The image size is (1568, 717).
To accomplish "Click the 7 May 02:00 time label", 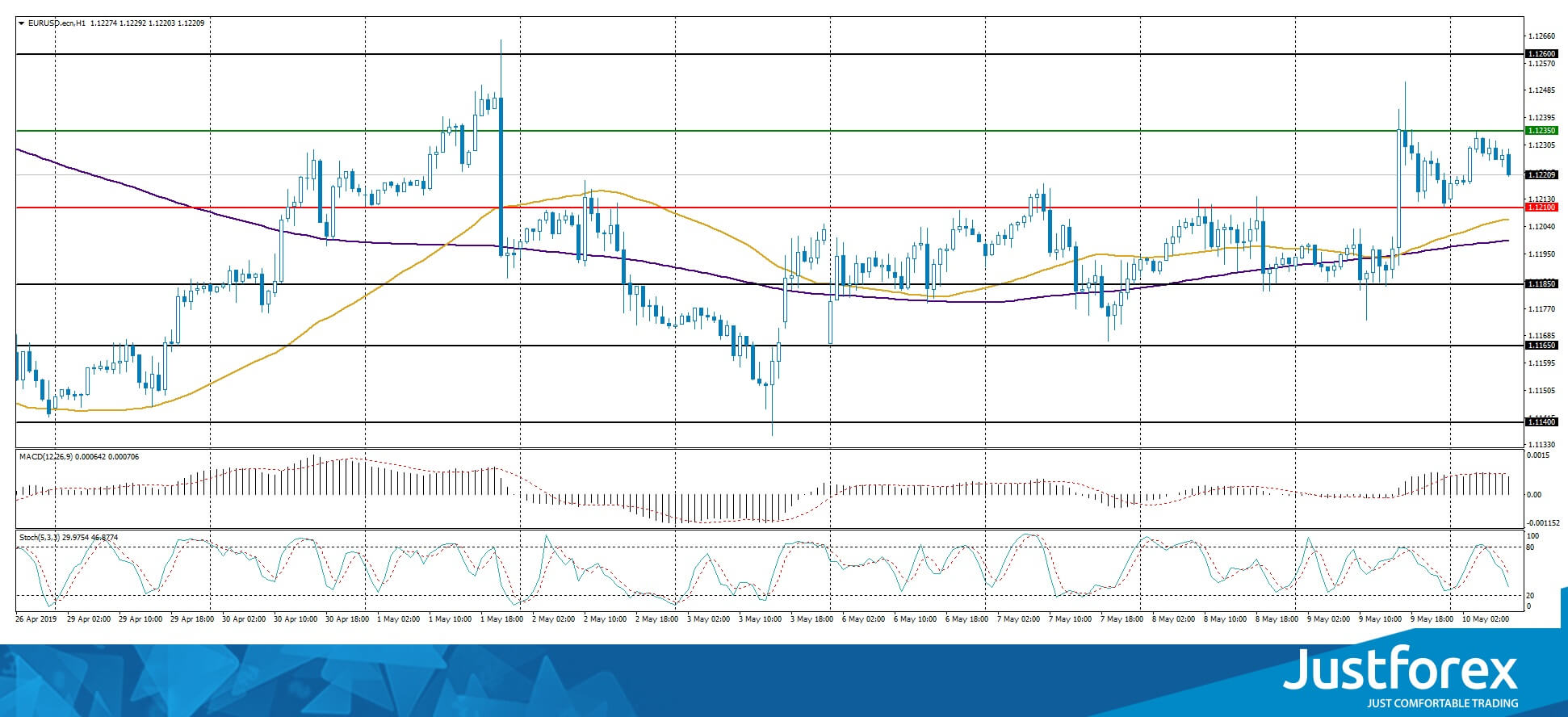I will tap(1019, 619).
